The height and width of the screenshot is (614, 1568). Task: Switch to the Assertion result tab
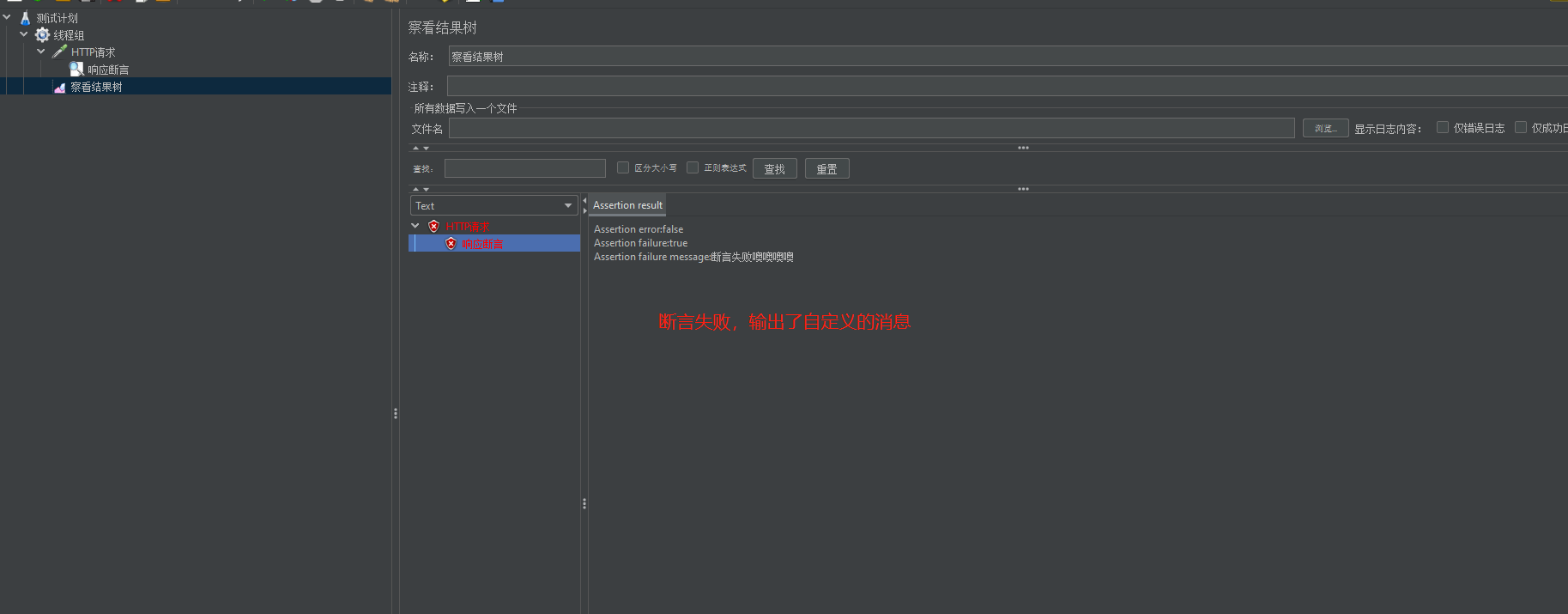[627, 205]
